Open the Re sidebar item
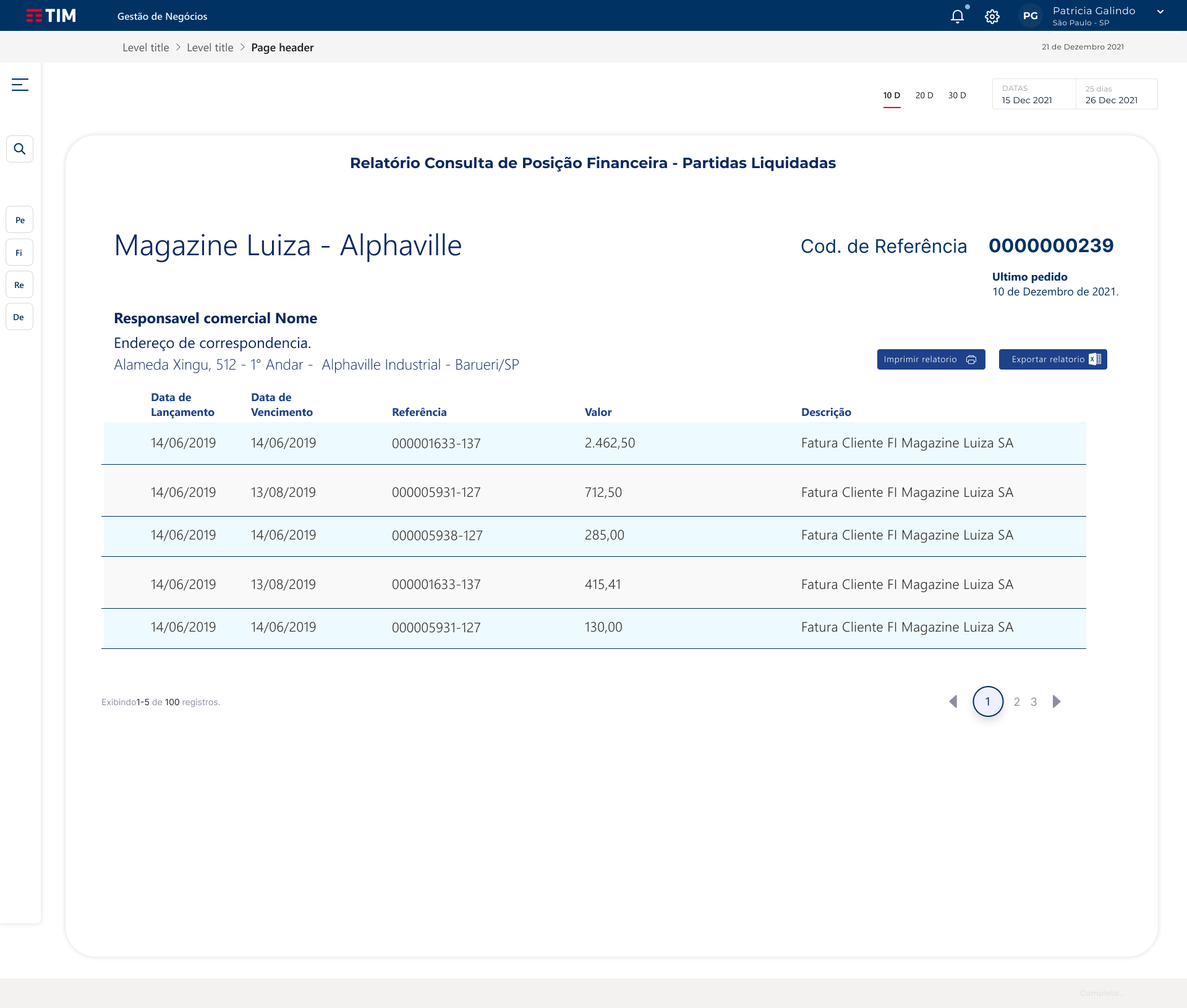This screenshot has height=1008, width=1187. click(x=20, y=285)
